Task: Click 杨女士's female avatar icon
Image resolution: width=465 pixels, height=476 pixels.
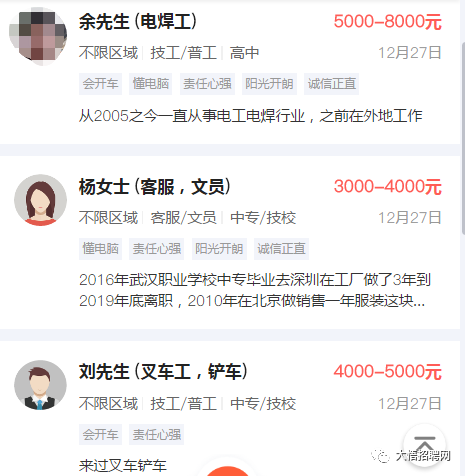Action: tap(40, 200)
